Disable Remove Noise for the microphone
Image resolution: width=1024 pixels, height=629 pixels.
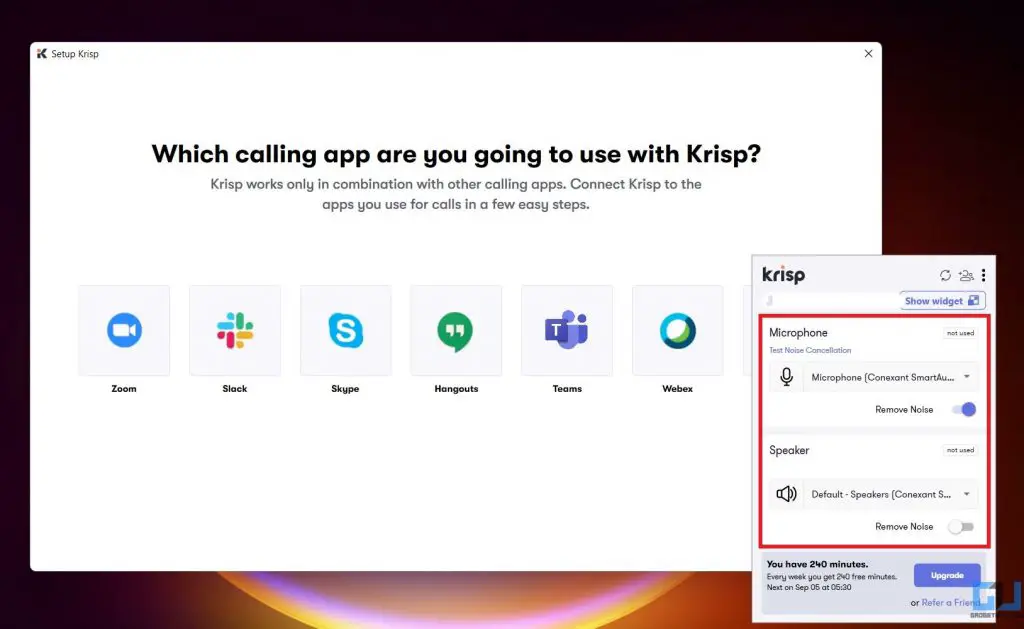click(963, 409)
